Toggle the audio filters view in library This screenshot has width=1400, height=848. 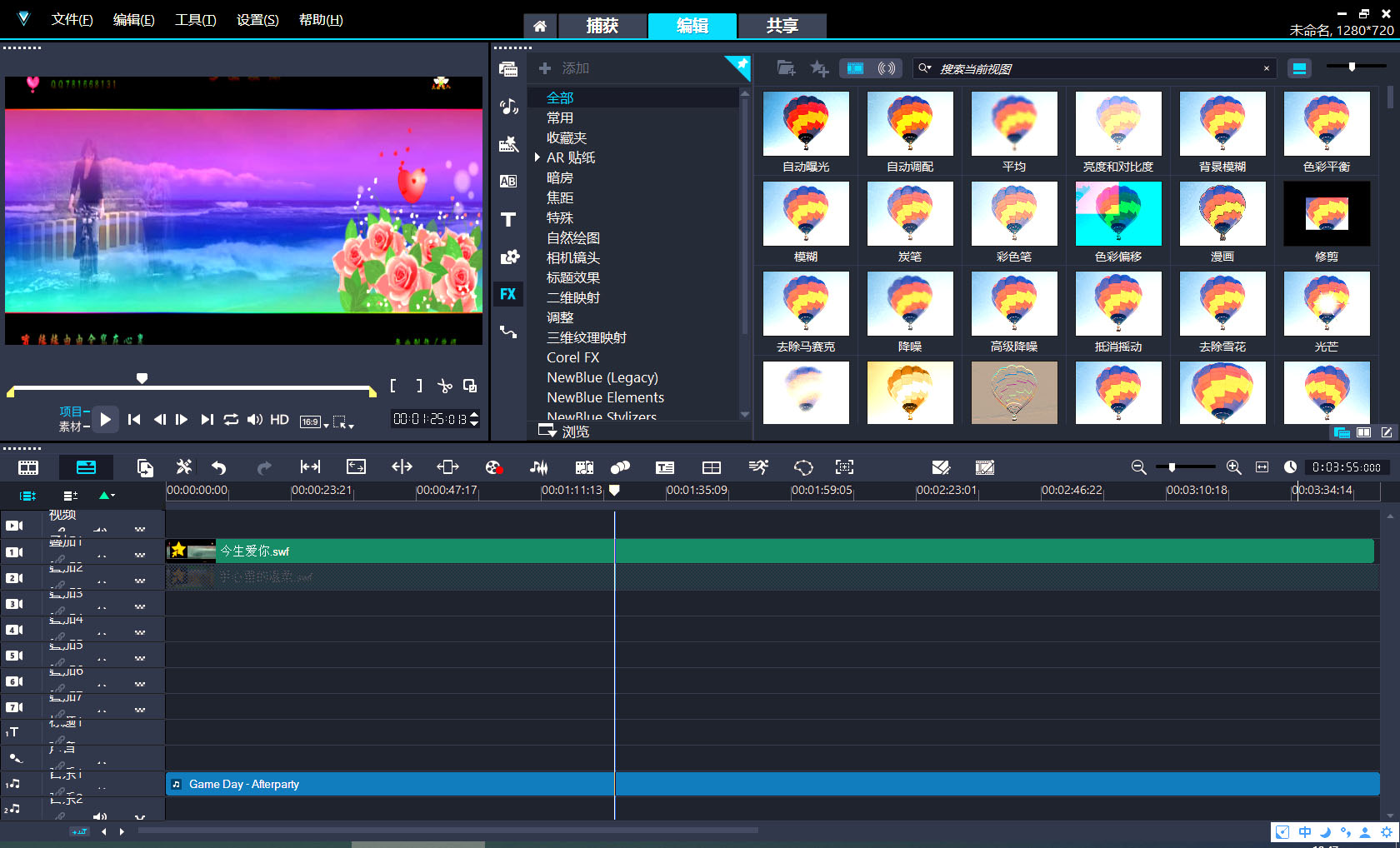tap(887, 68)
